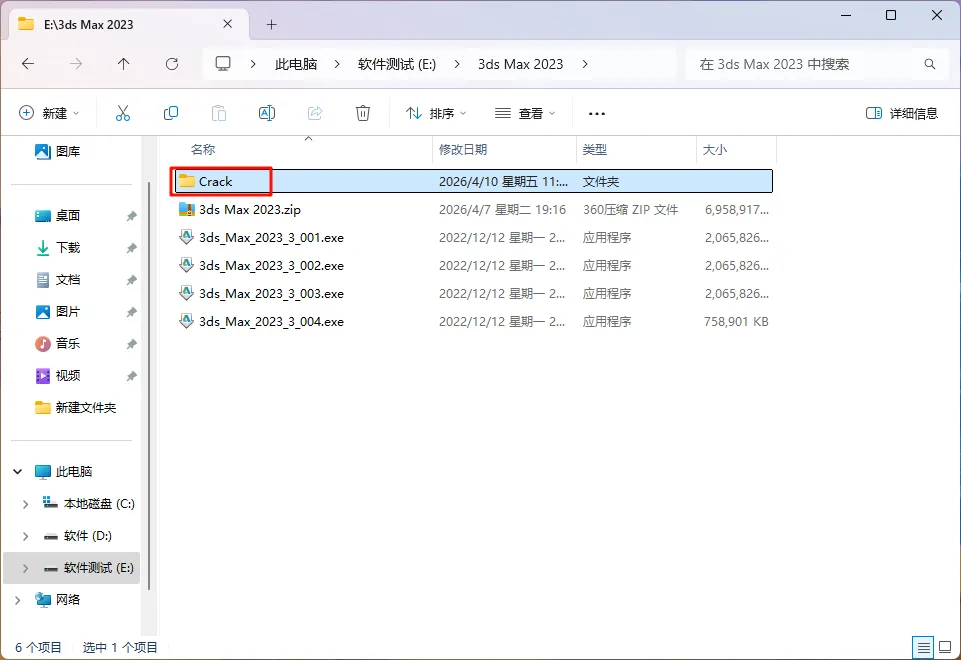Add a new tab with plus button
This screenshot has height=660, width=961.
(272, 25)
